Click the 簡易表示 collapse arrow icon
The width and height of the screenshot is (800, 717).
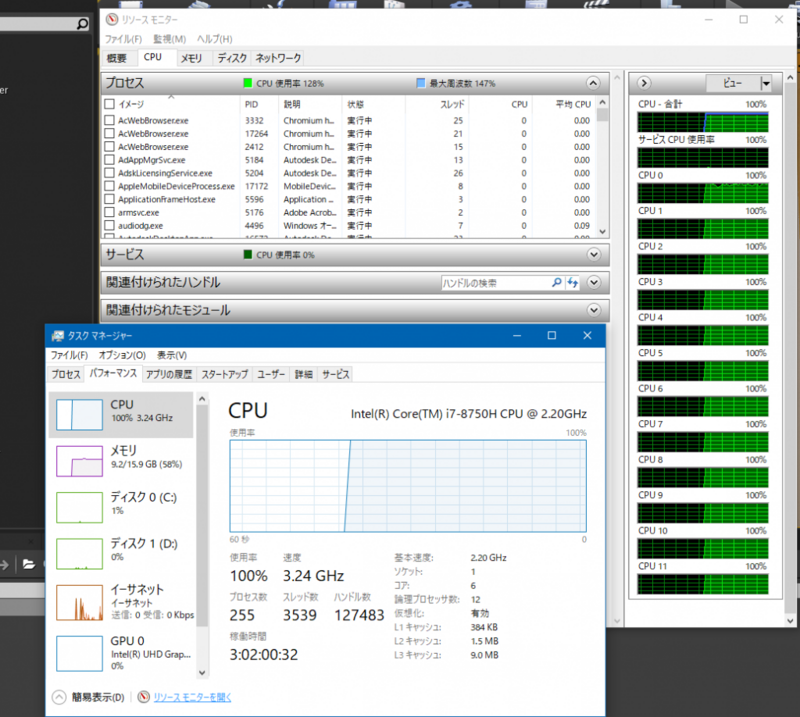pos(59,697)
